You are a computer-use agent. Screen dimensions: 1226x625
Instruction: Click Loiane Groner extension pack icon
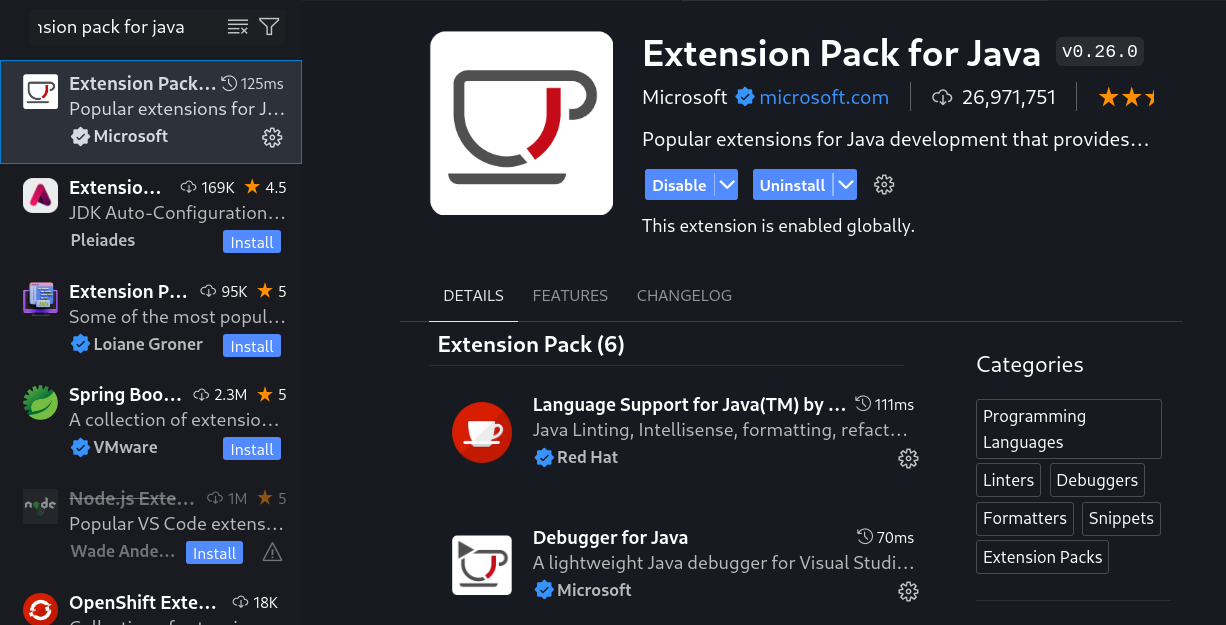40,299
